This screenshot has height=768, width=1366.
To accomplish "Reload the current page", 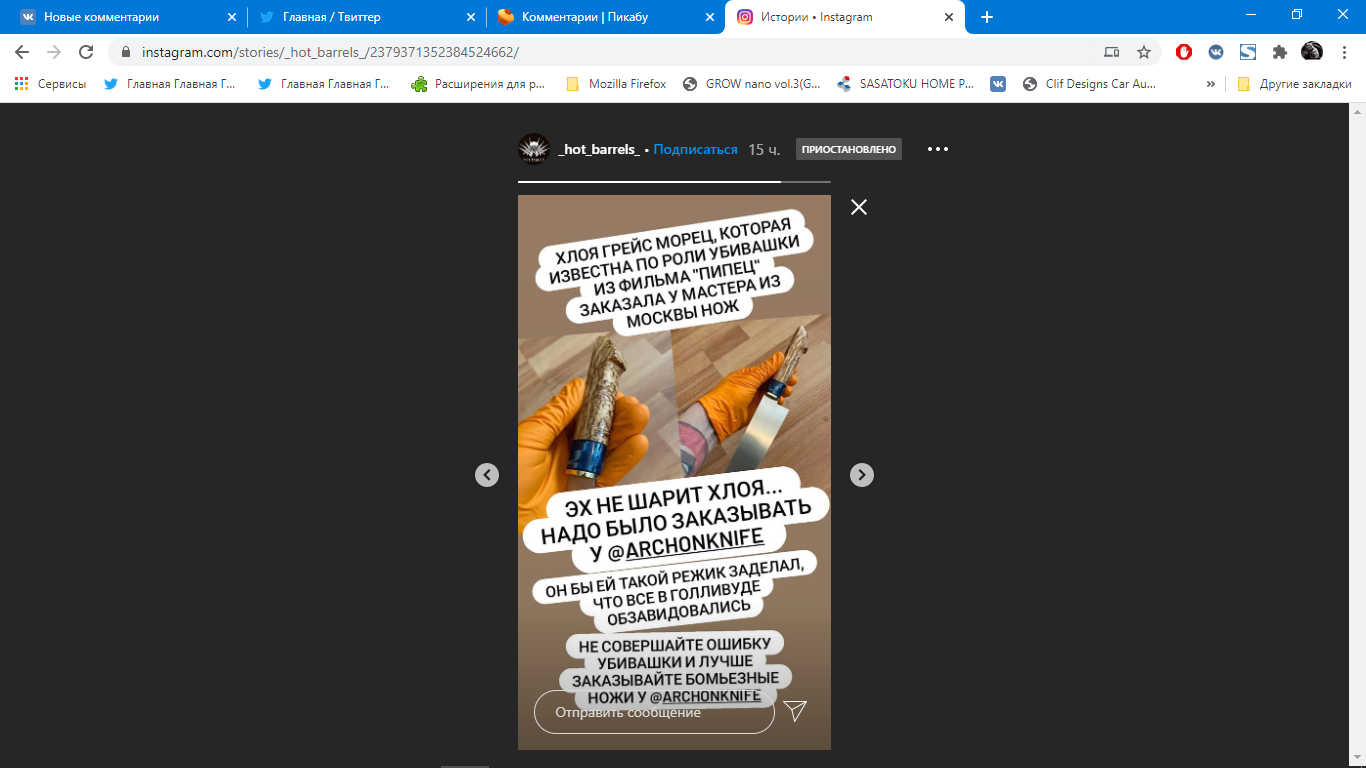I will (x=86, y=52).
